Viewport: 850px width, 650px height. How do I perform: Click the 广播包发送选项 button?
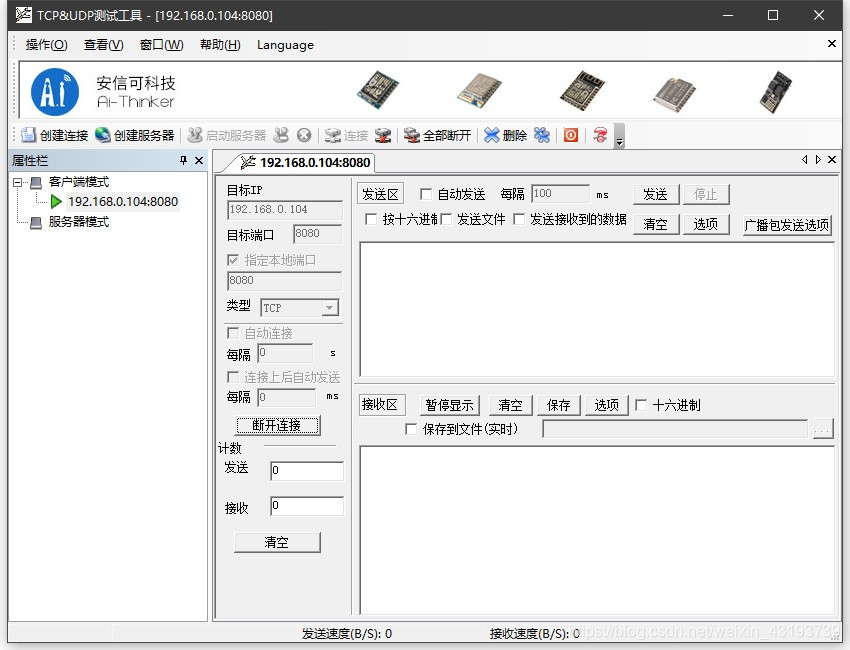(x=787, y=225)
